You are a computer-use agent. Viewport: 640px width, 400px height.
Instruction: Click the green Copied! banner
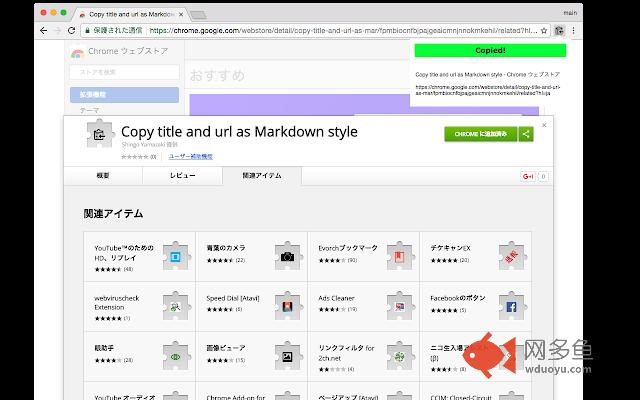pos(490,51)
